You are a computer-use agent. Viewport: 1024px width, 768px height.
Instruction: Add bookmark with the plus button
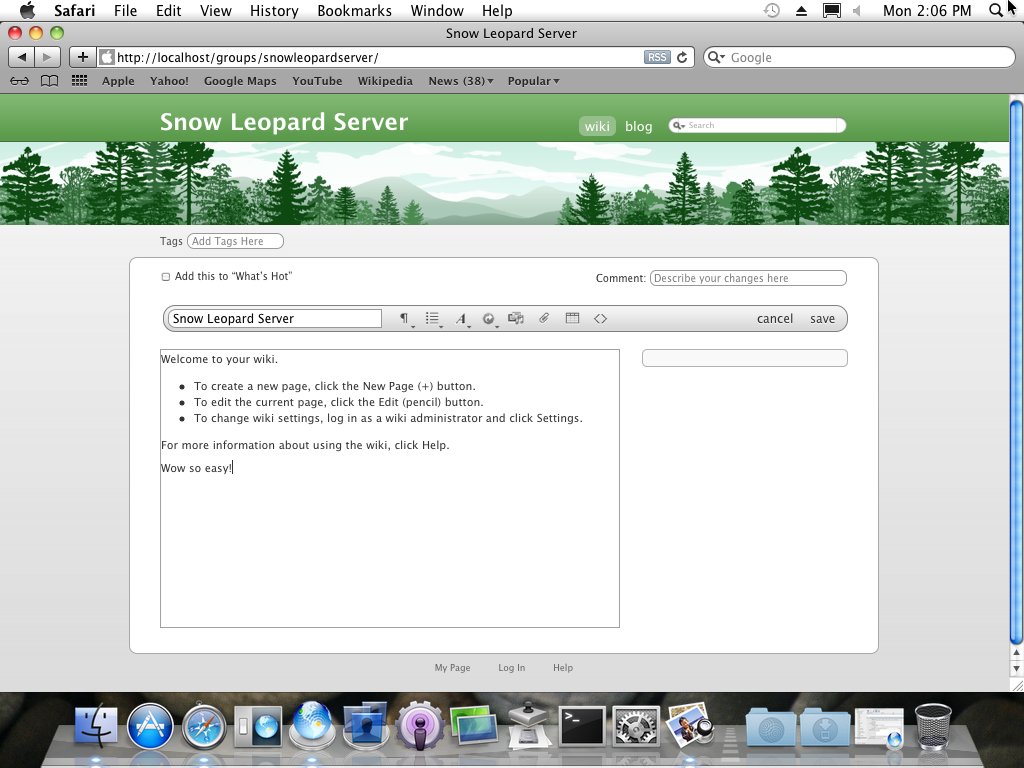83,57
